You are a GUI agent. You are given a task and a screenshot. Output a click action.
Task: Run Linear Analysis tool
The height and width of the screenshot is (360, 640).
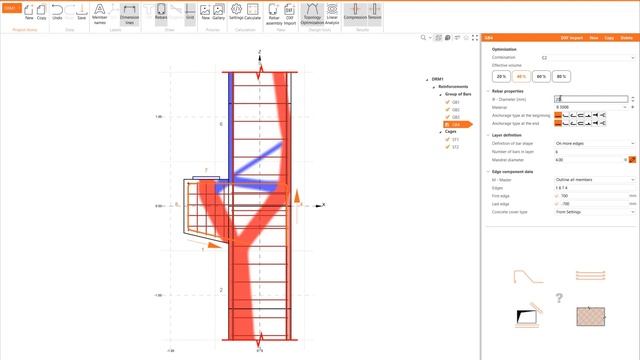click(x=332, y=14)
